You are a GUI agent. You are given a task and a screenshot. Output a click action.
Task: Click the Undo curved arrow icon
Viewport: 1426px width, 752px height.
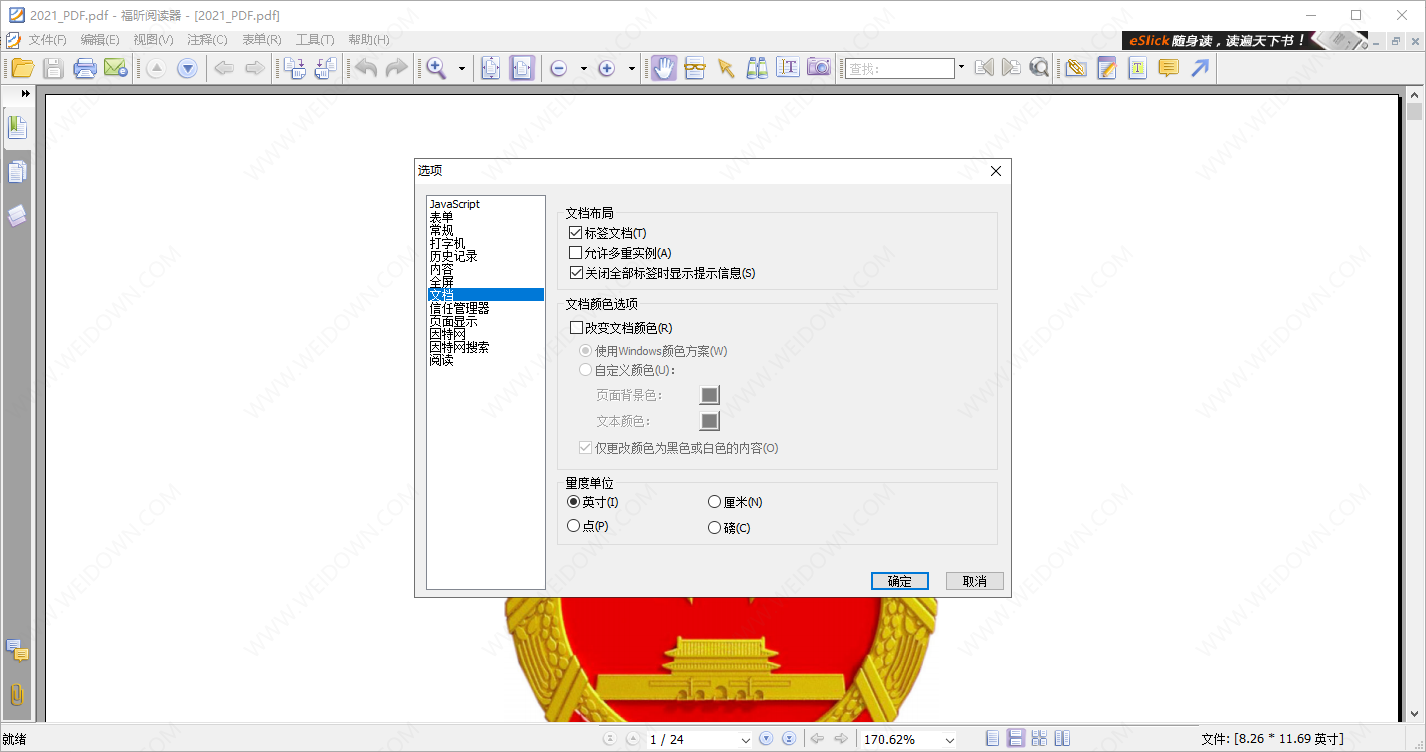coord(366,68)
